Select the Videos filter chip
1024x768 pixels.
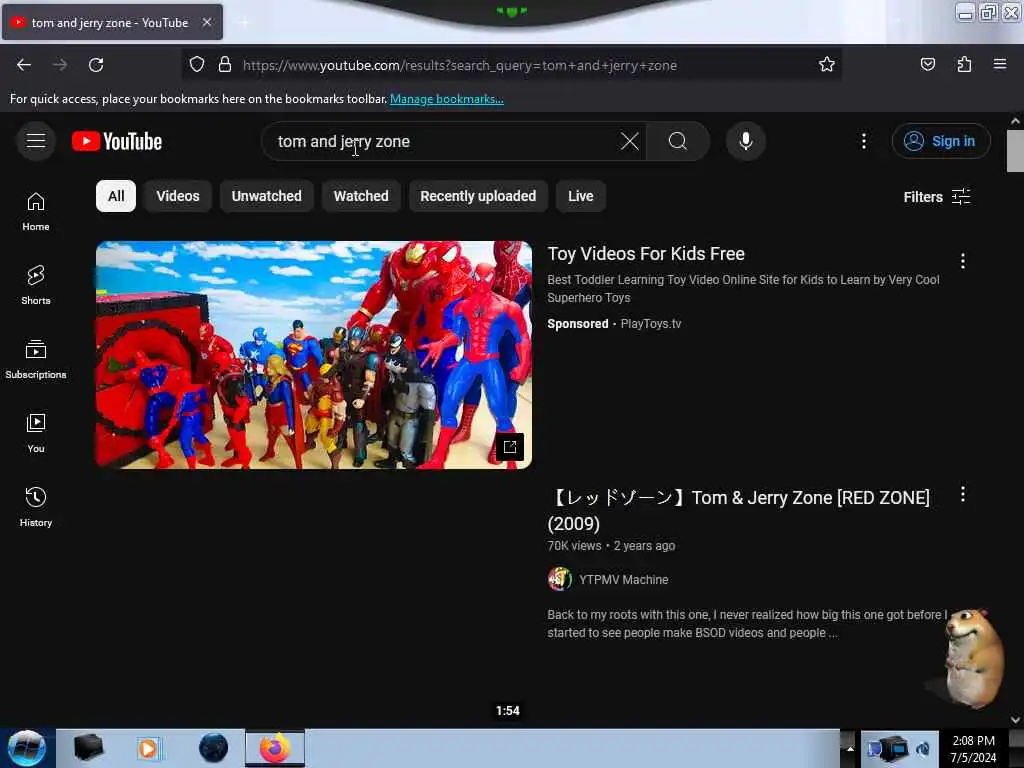tap(178, 196)
